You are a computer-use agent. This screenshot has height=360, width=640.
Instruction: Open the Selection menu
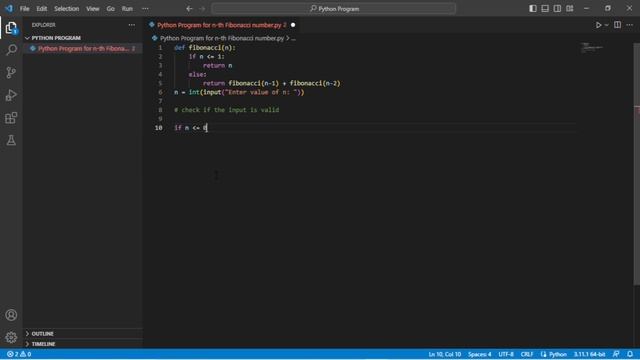tap(67, 9)
